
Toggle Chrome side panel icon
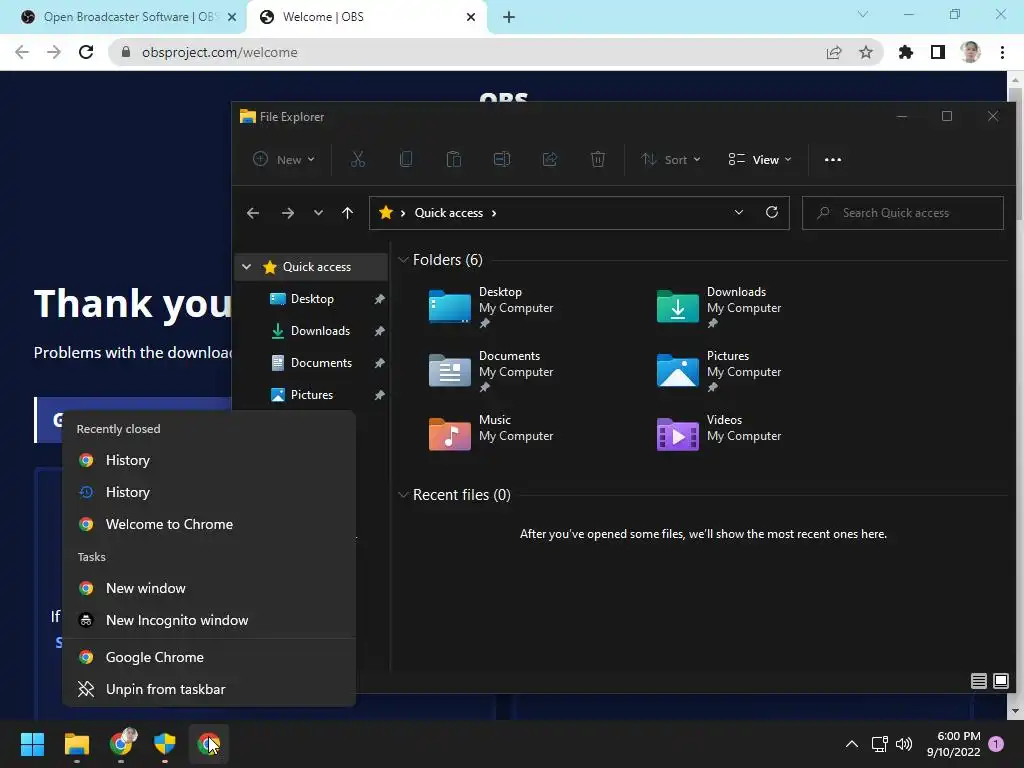click(x=938, y=52)
